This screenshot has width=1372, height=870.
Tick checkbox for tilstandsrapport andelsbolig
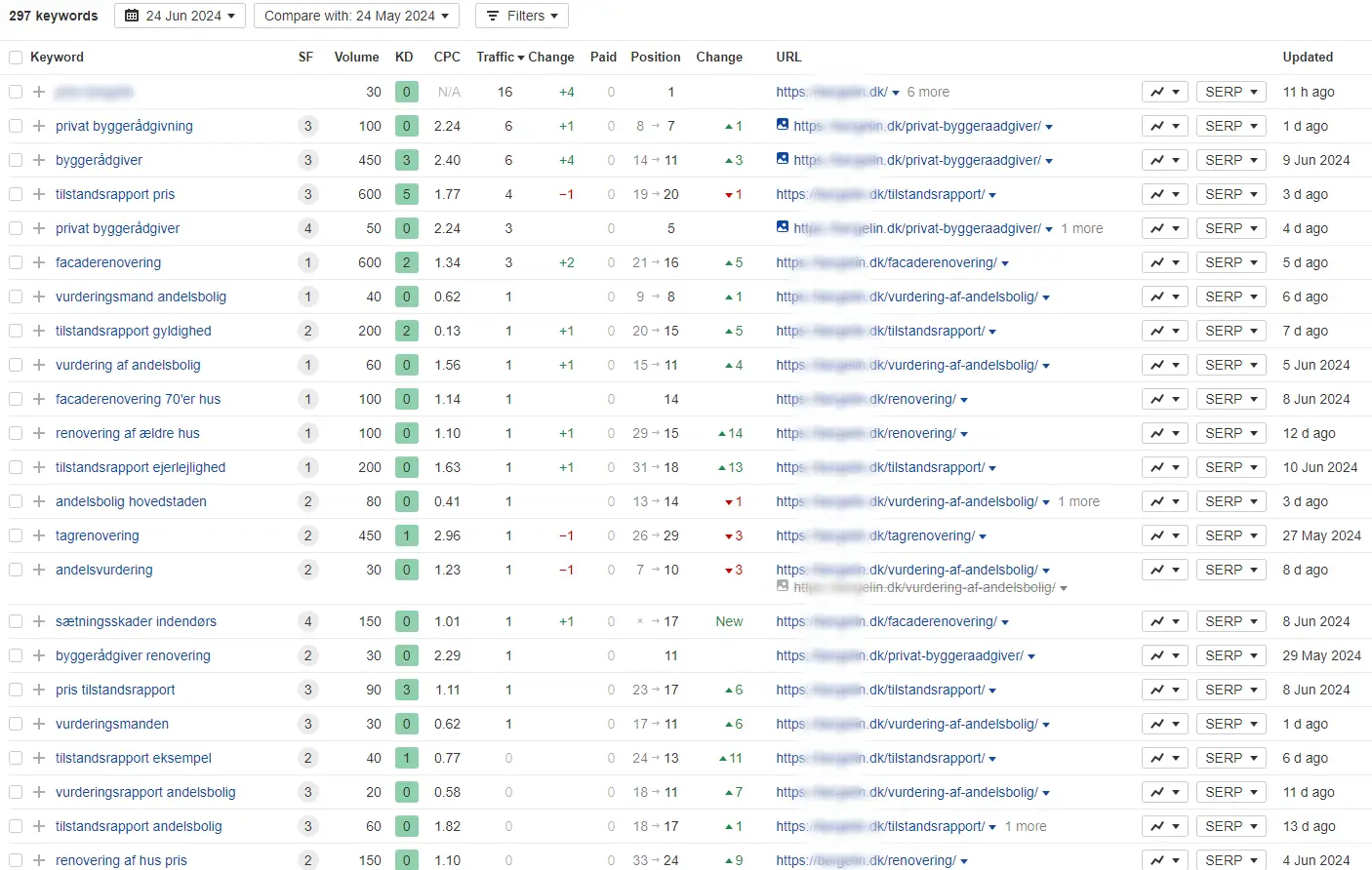(x=16, y=826)
